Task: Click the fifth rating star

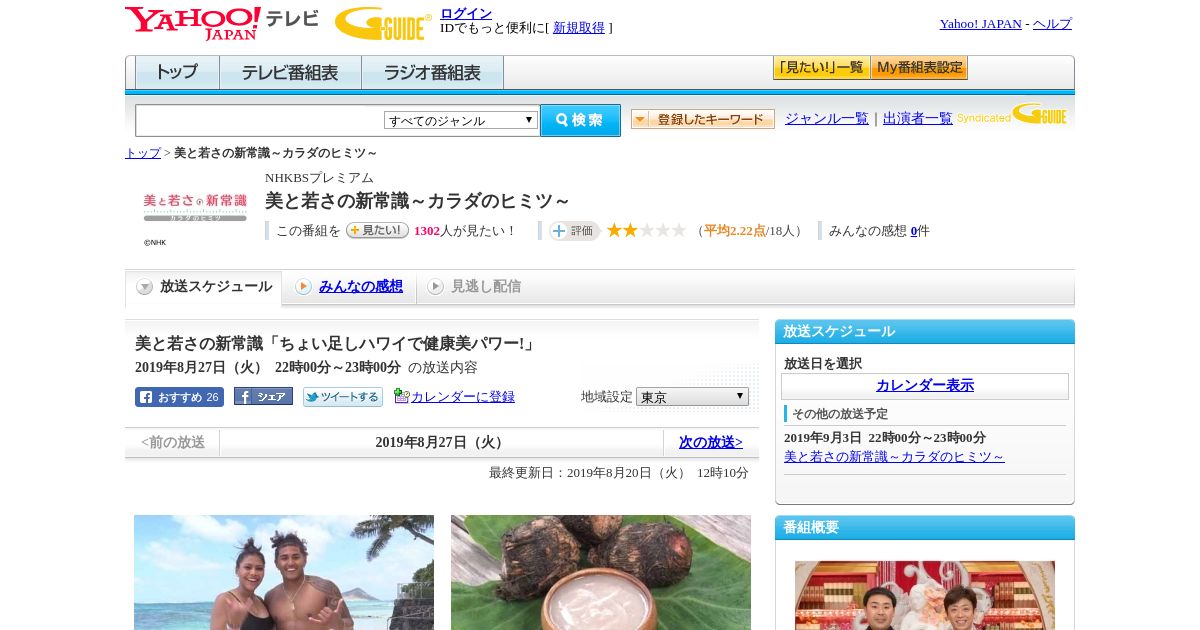Action: click(x=679, y=230)
